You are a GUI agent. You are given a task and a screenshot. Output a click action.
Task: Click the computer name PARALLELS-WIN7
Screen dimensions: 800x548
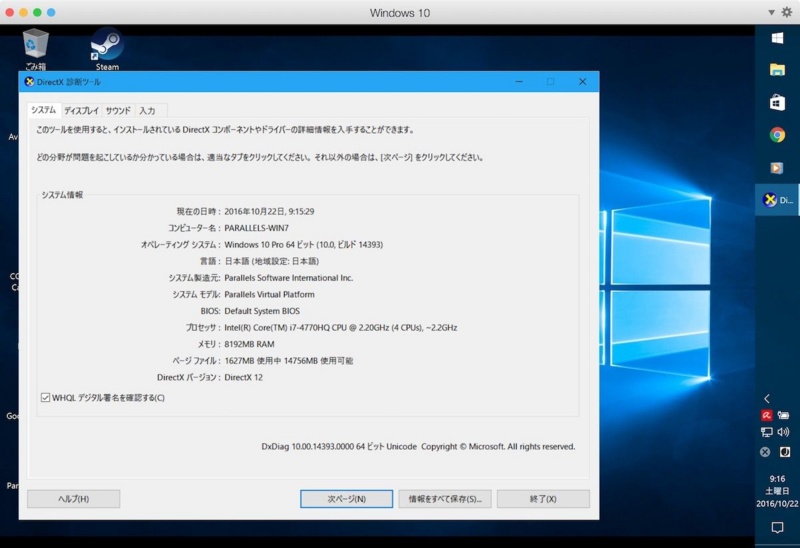(x=257, y=228)
